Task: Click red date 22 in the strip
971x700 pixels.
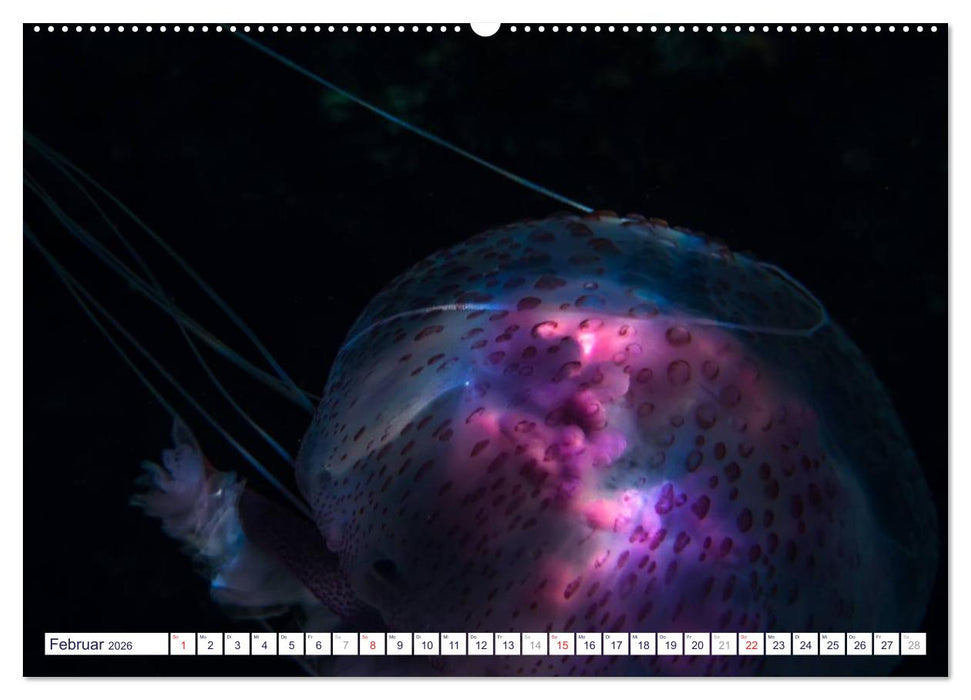Action: 751,645
